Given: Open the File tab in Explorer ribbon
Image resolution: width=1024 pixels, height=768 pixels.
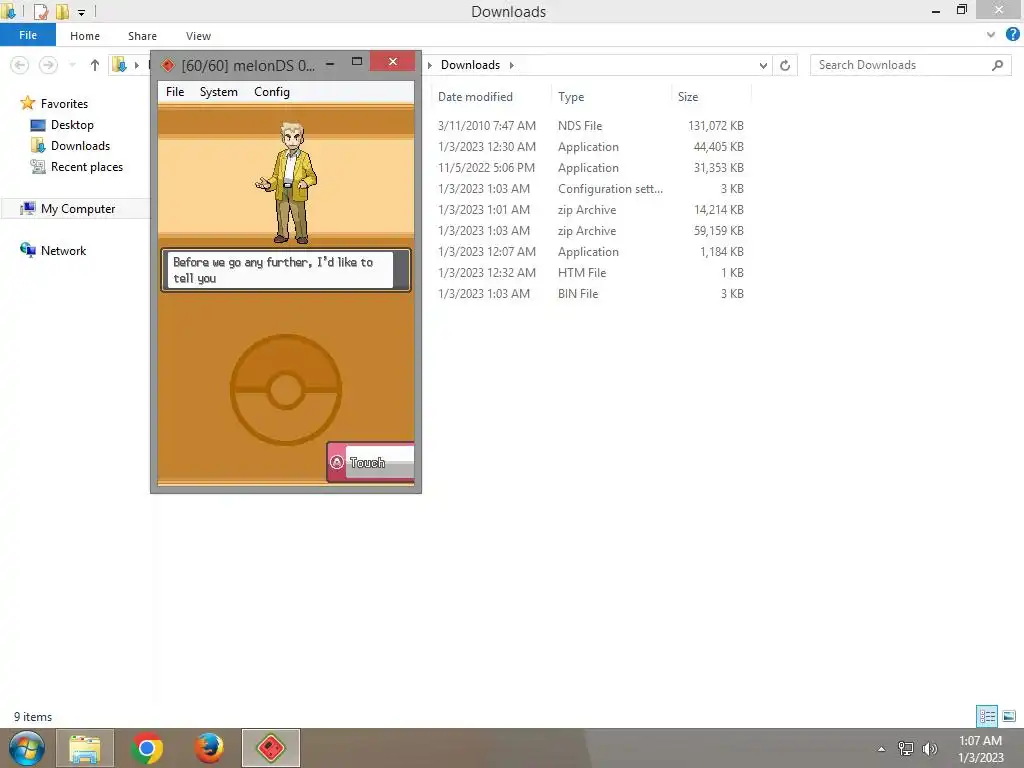Looking at the screenshot, I should [28, 35].
